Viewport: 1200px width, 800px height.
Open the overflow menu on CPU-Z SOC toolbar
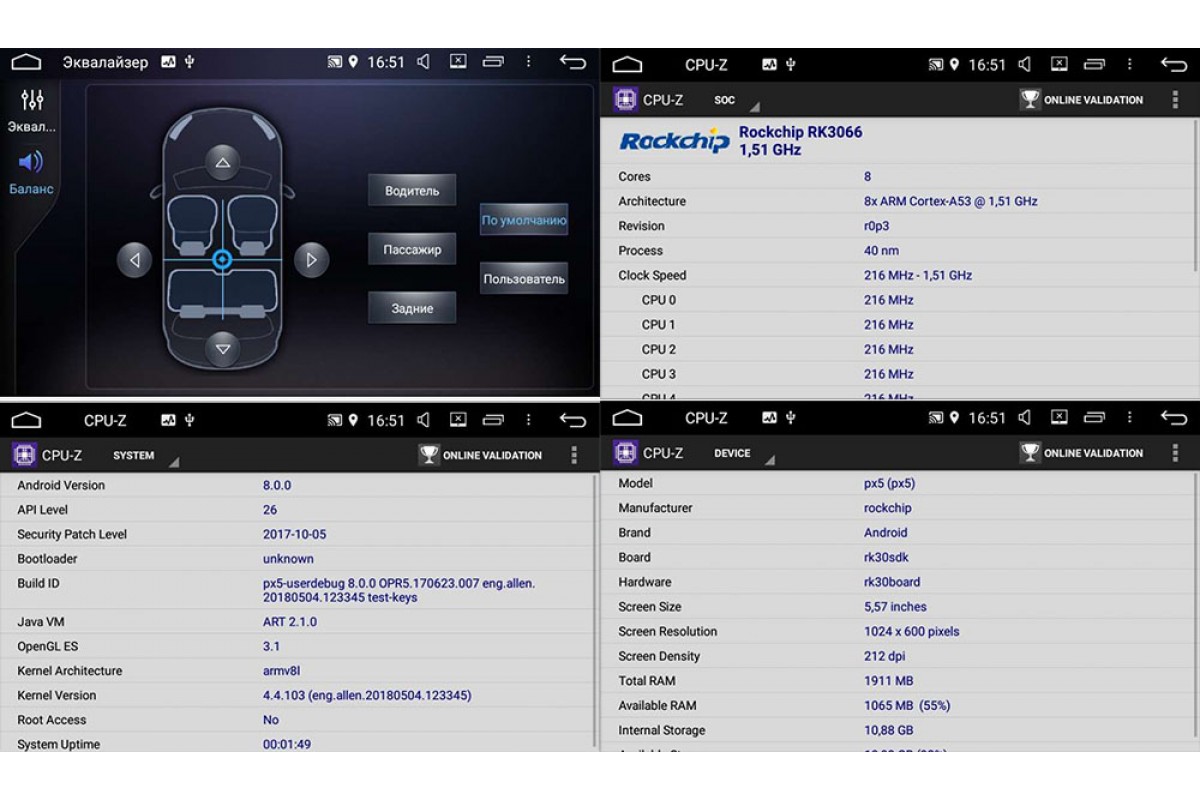click(1175, 100)
